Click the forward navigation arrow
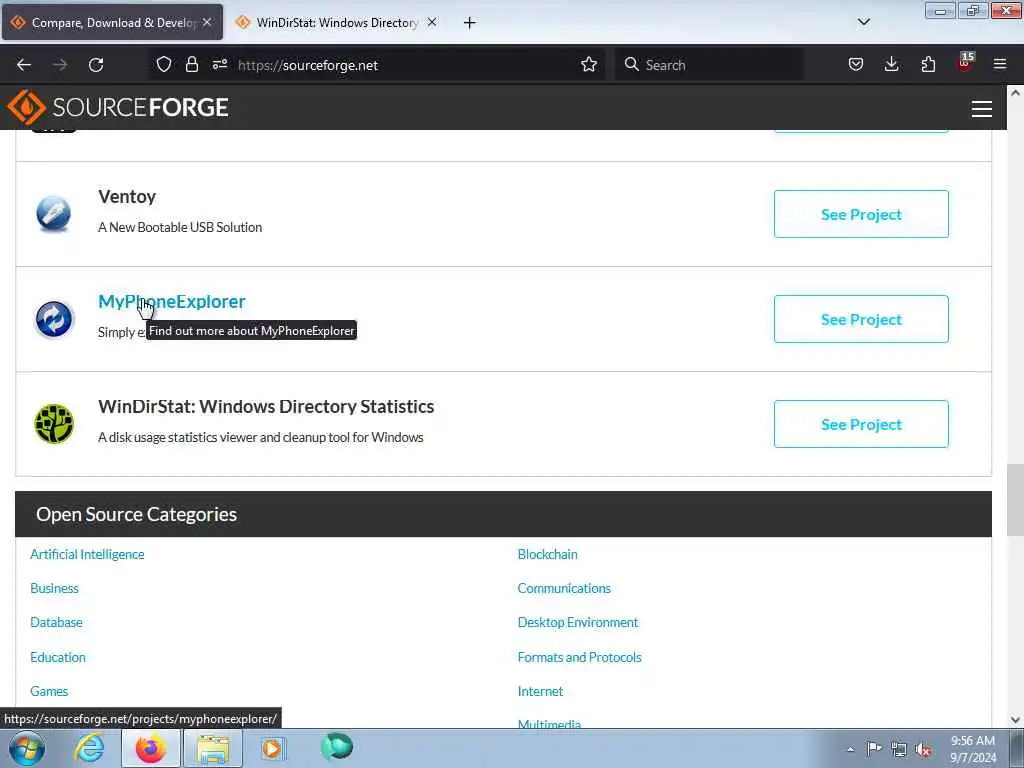This screenshot has width=1024, height=768. [x=60, y=65]
